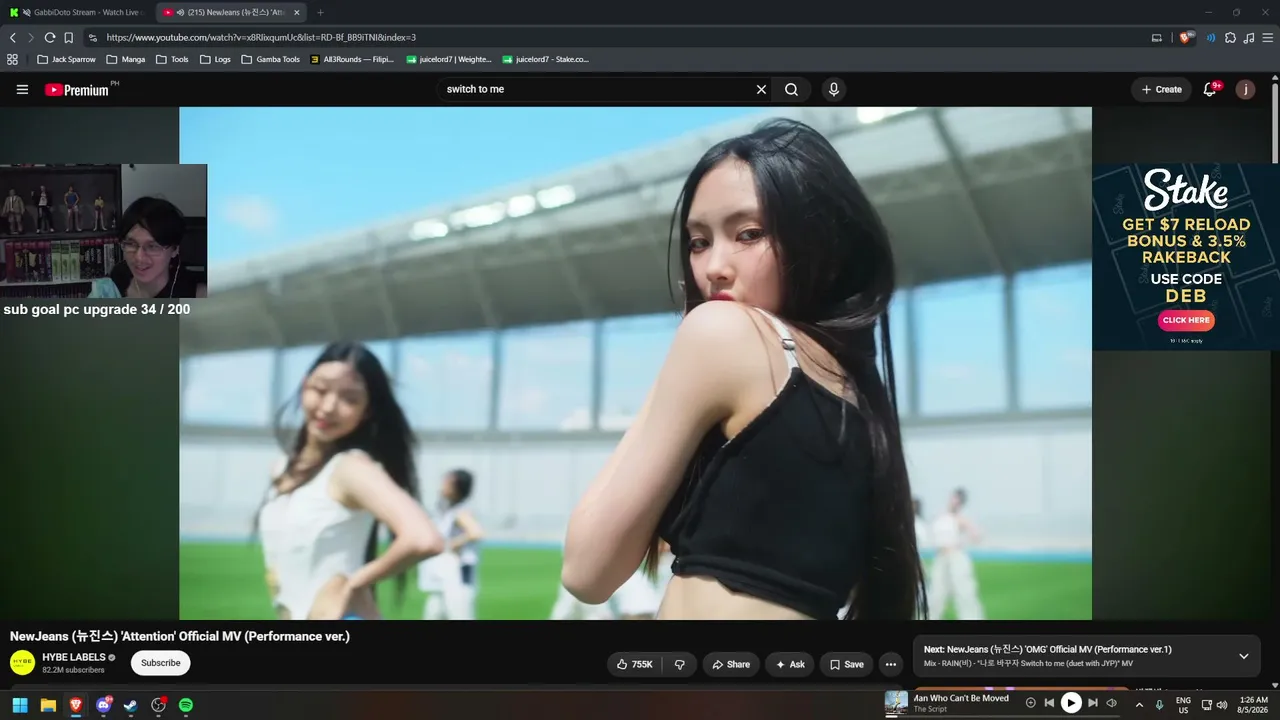Open site settings icon in address bar
The image size is (1280, 720).
tap(92, 38)
